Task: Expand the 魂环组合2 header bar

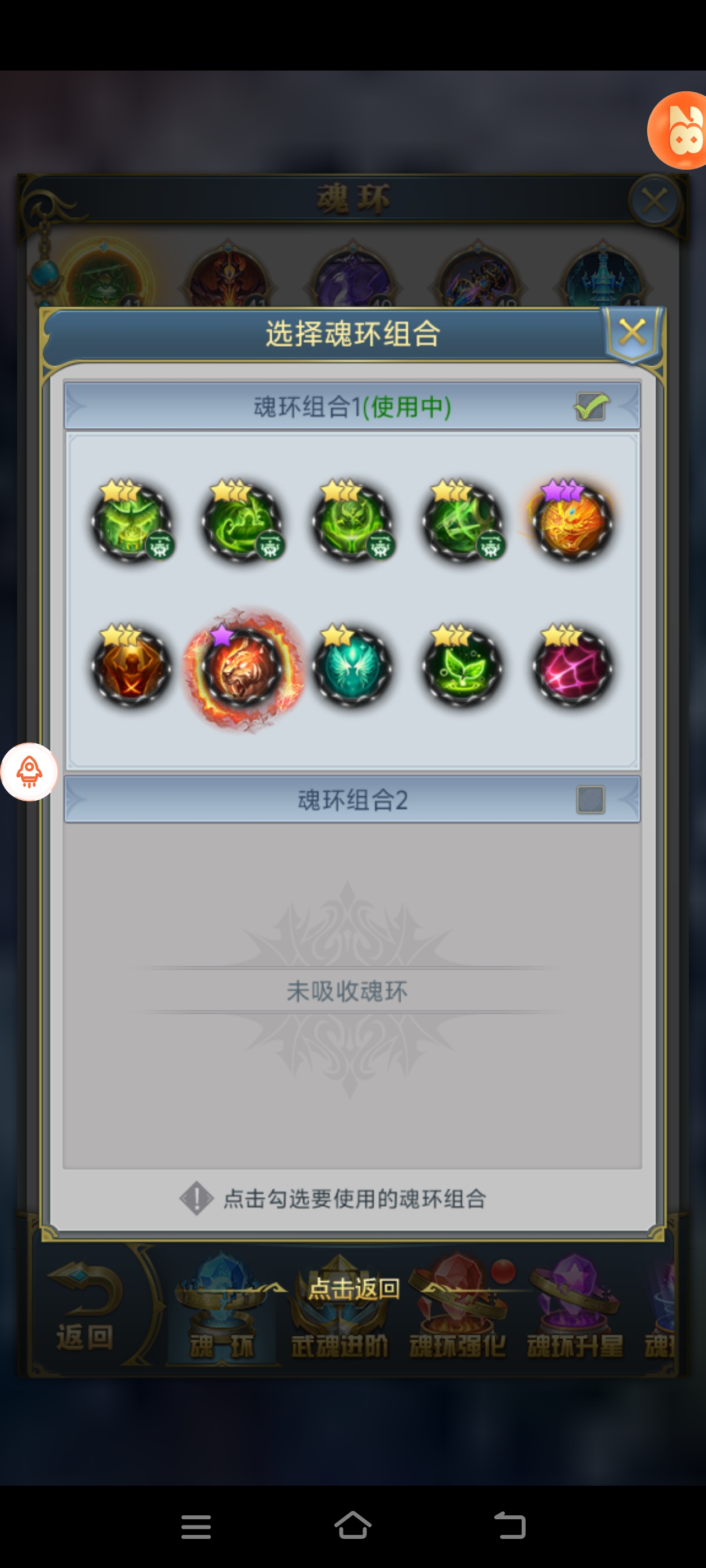Action: point(352,800)
